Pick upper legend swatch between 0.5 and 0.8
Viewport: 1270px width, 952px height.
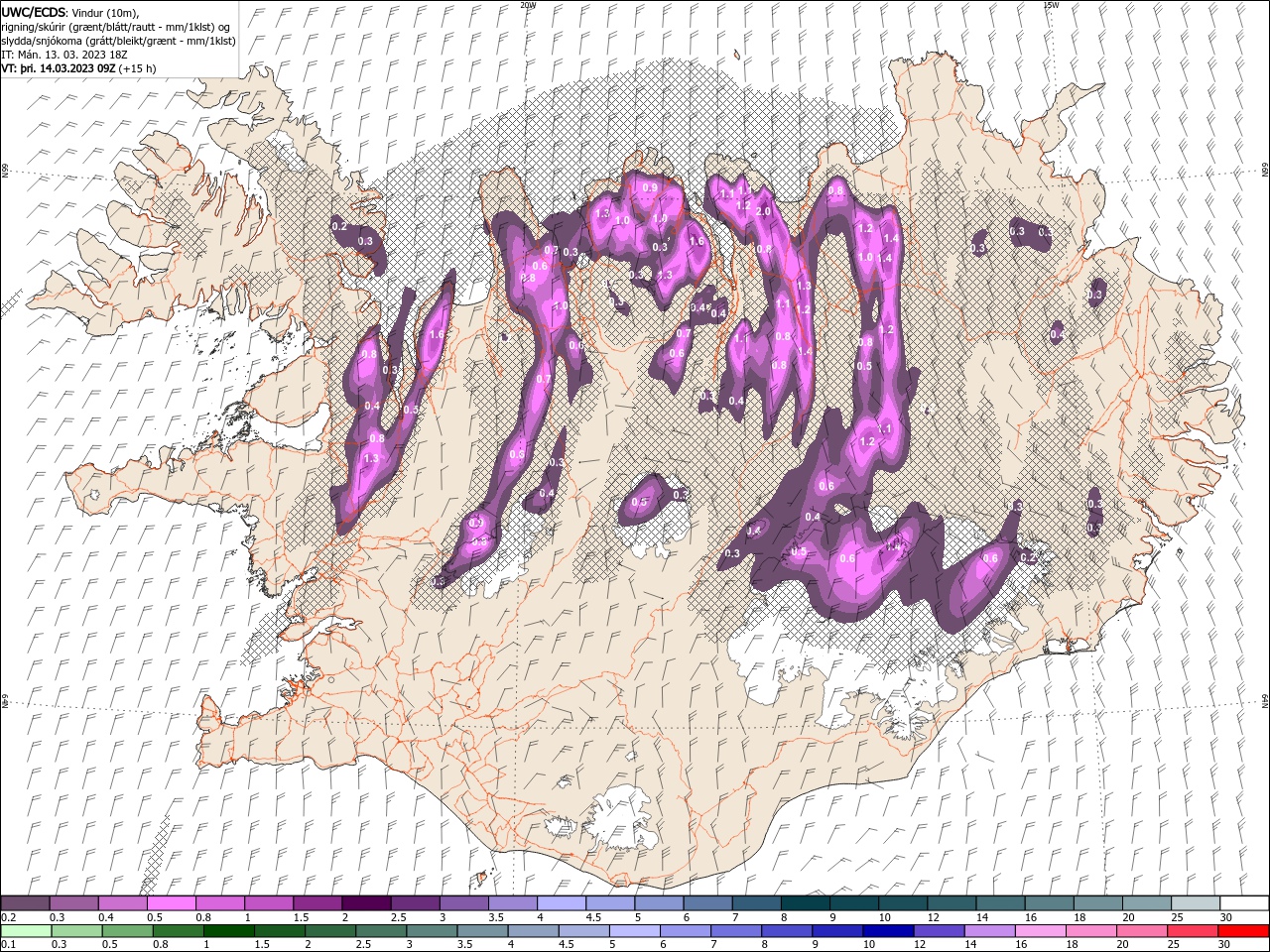(172, 902)
